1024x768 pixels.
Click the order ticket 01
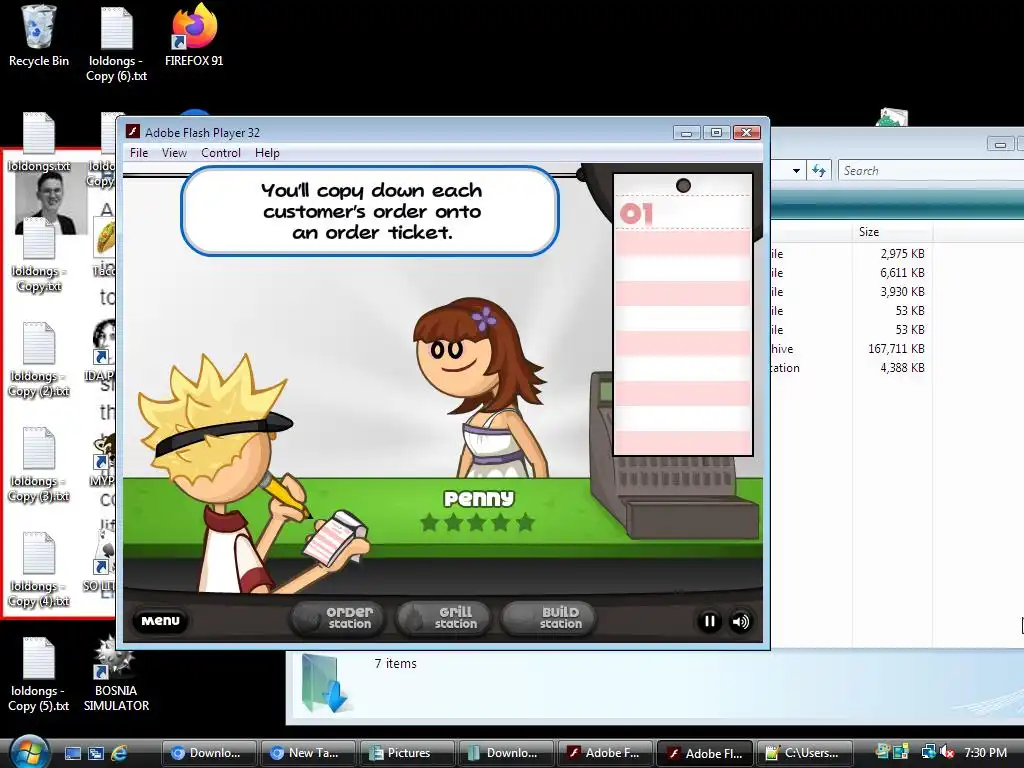683,314
